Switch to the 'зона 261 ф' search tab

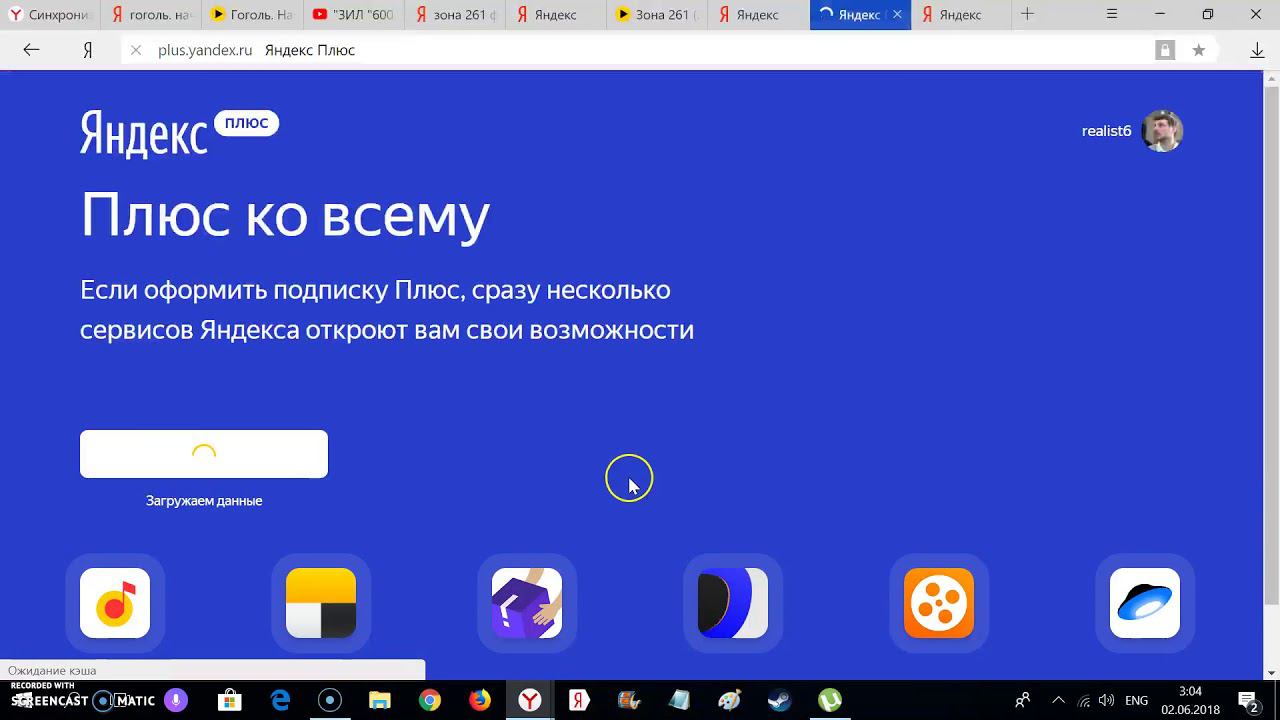454,15
